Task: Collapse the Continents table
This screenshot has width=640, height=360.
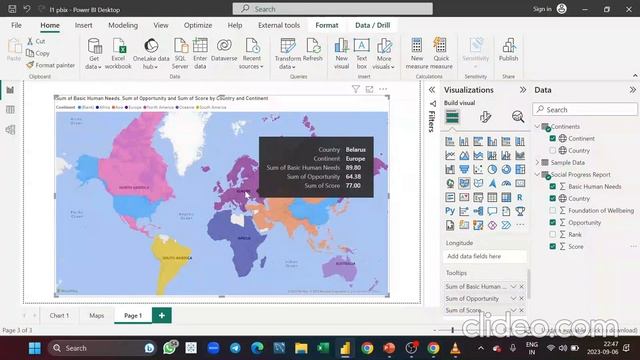Action: (x=538, y=127)
